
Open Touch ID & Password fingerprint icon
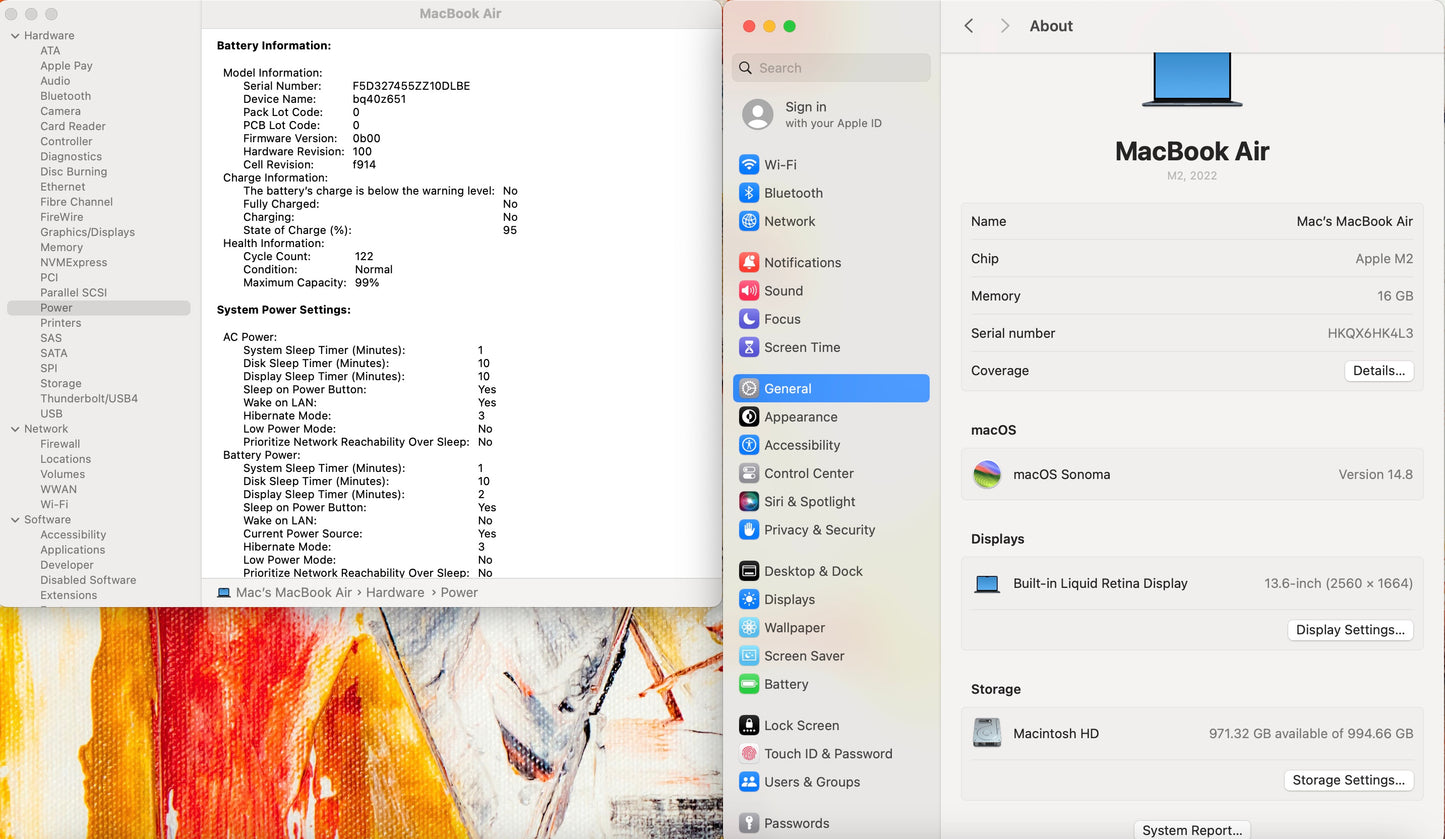749,754
